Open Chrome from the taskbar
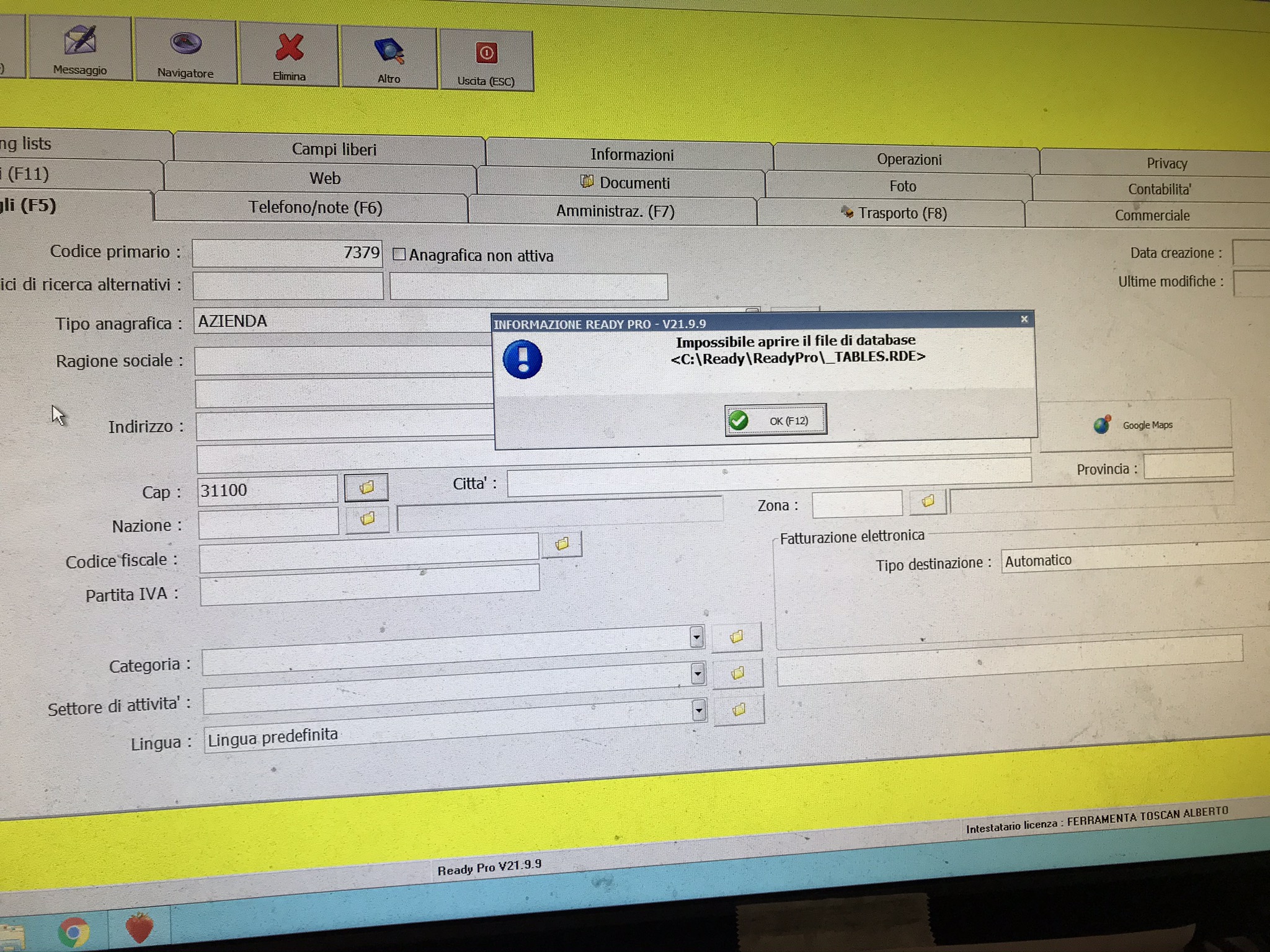 tap(74, 932)
